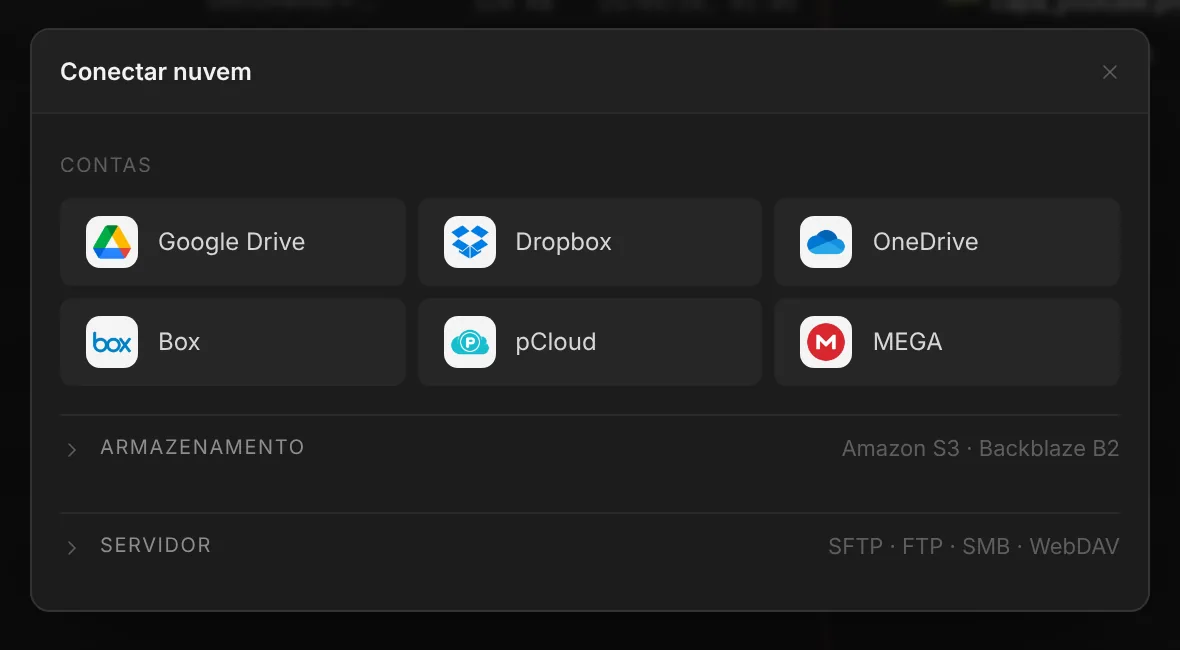Image resolution: width=1180 pixels, height=650 pixels.
Task: Choose Dropbox as cloud provider
Action: tap(590, 242)
